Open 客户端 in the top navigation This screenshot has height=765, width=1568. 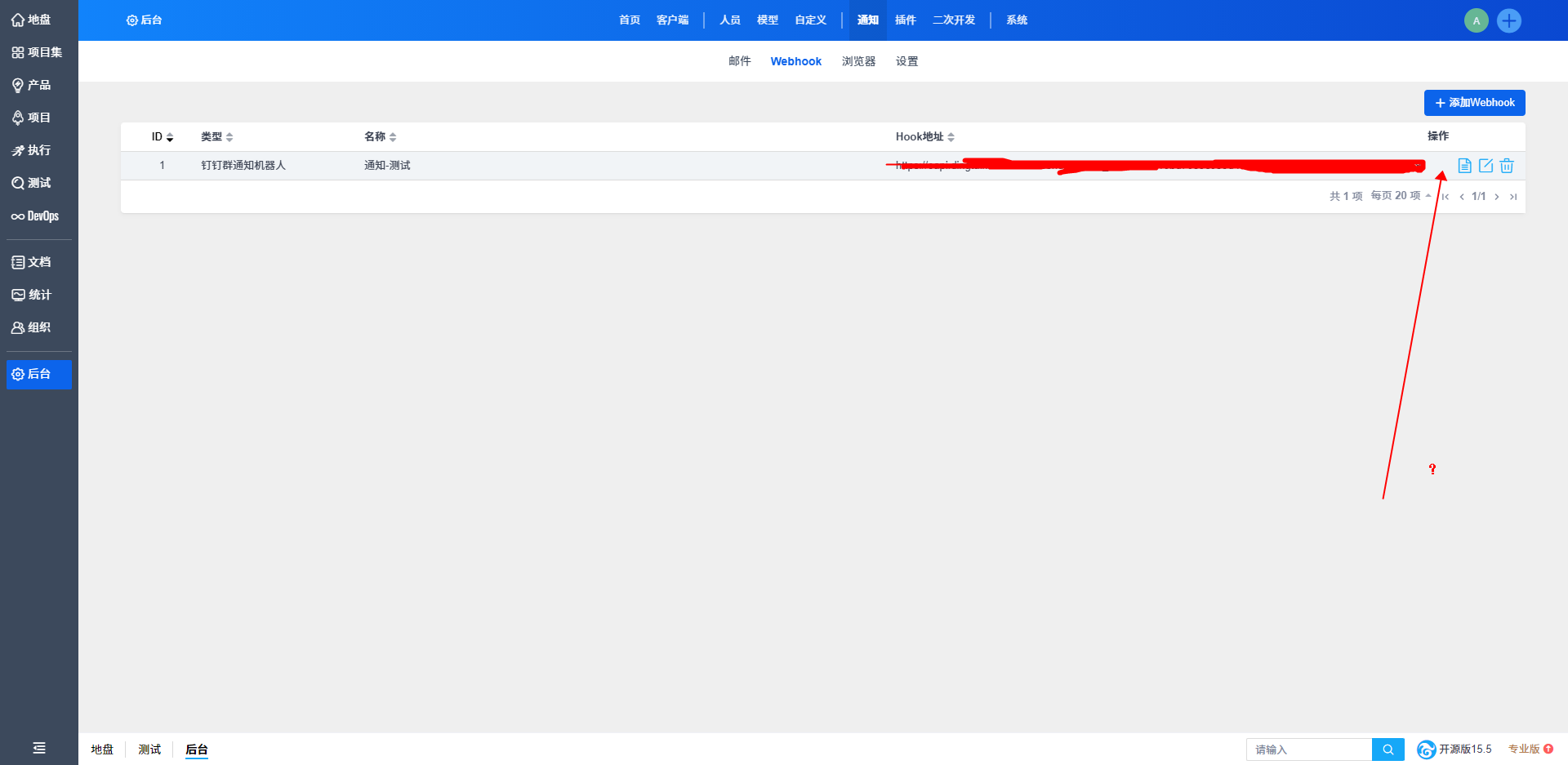pyautogui.click(x=673, y=20)
